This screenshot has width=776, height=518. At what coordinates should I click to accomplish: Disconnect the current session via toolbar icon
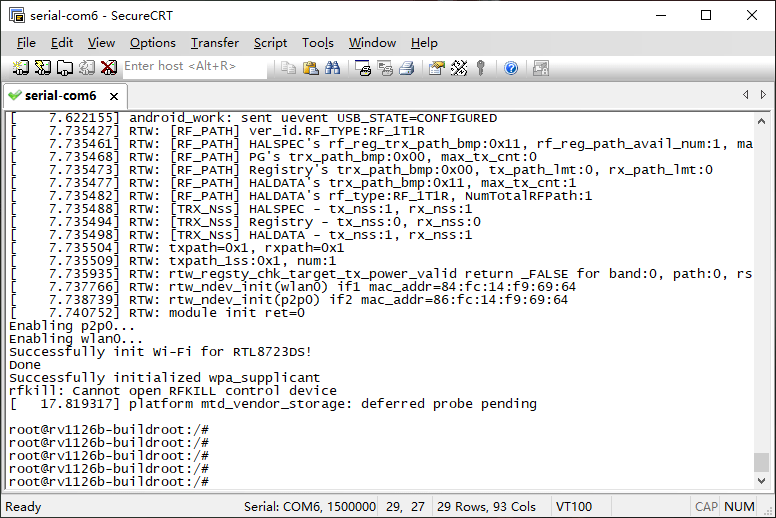(x=109, y=68)
